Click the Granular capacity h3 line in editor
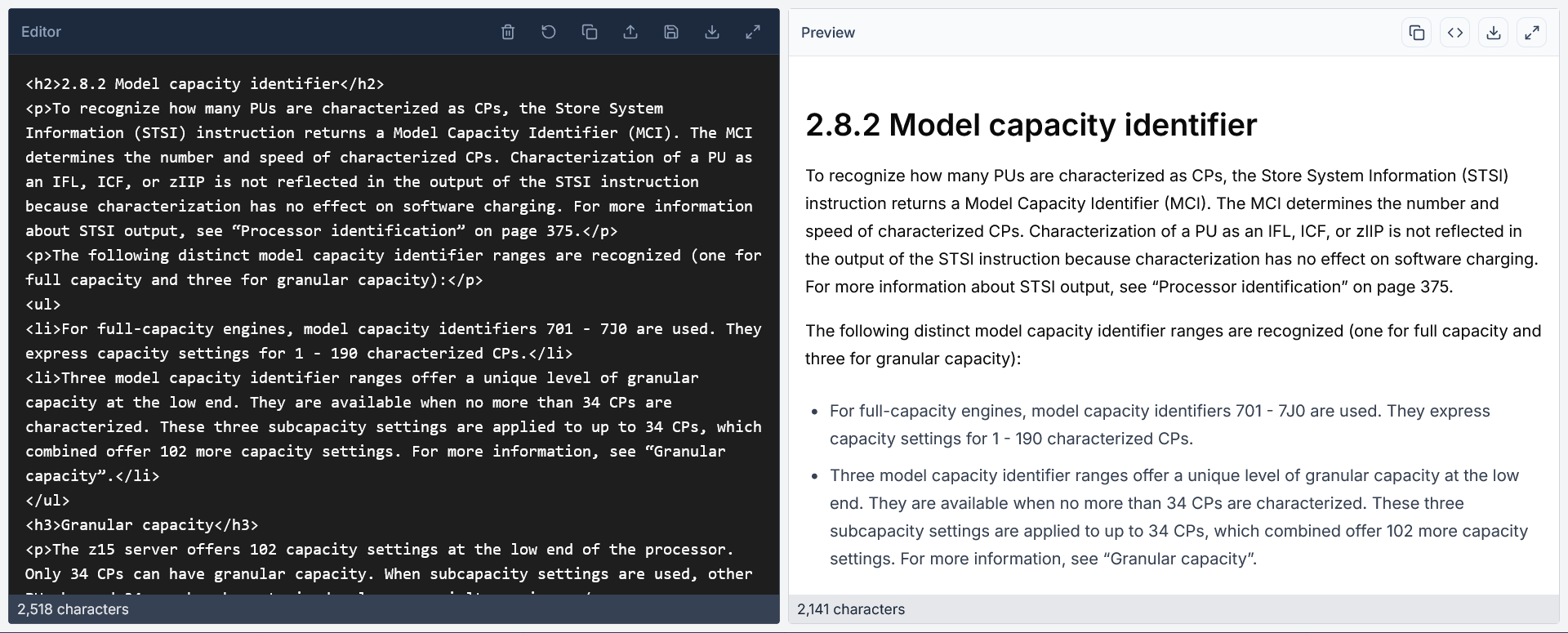 click(x=141, y=525)
